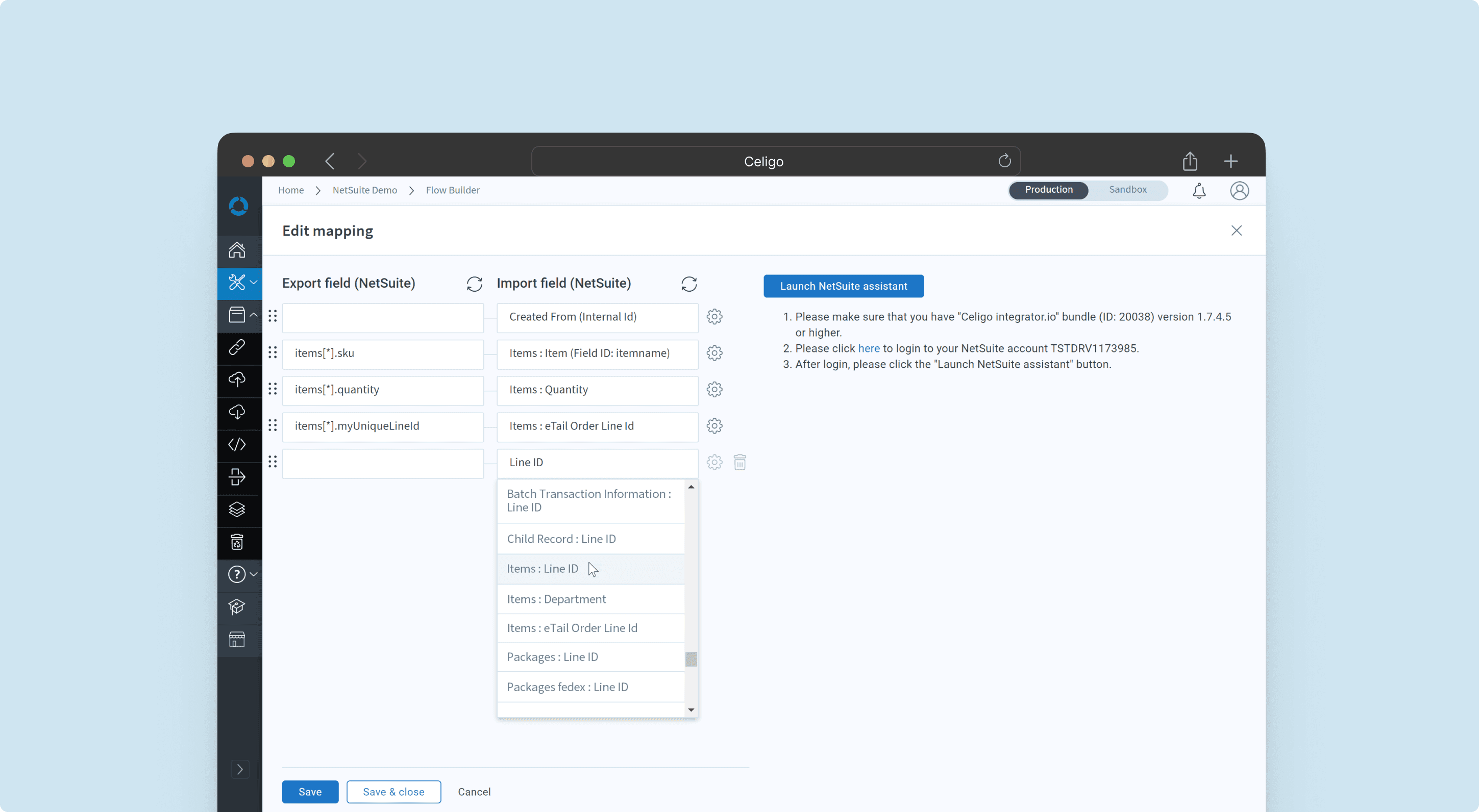Open the Help question mark icon
Image resolution: width=1479 pixels, height=812 pixels.
pyautogui.click(x=237, y=574)
